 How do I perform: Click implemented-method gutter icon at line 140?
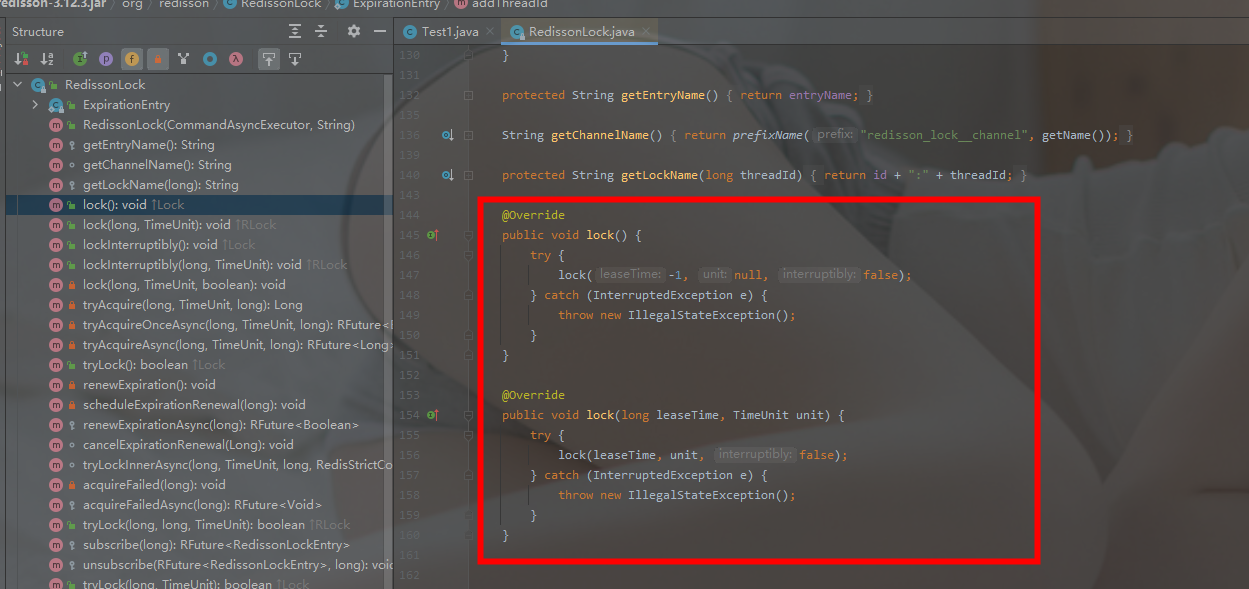[x=447, y=175]
